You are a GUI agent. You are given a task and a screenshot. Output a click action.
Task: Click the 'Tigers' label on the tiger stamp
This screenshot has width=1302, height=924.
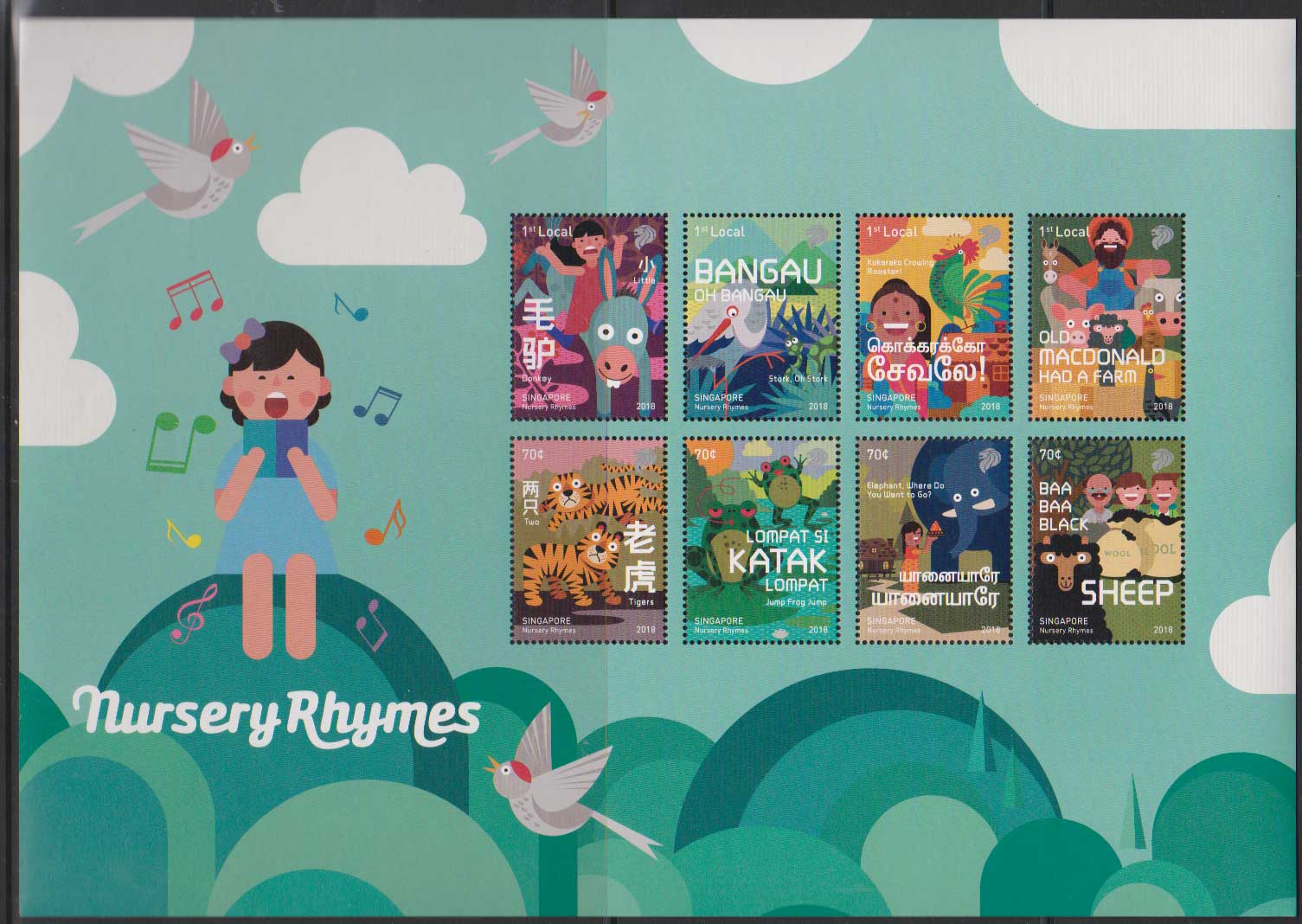click(x=641, y=601)
